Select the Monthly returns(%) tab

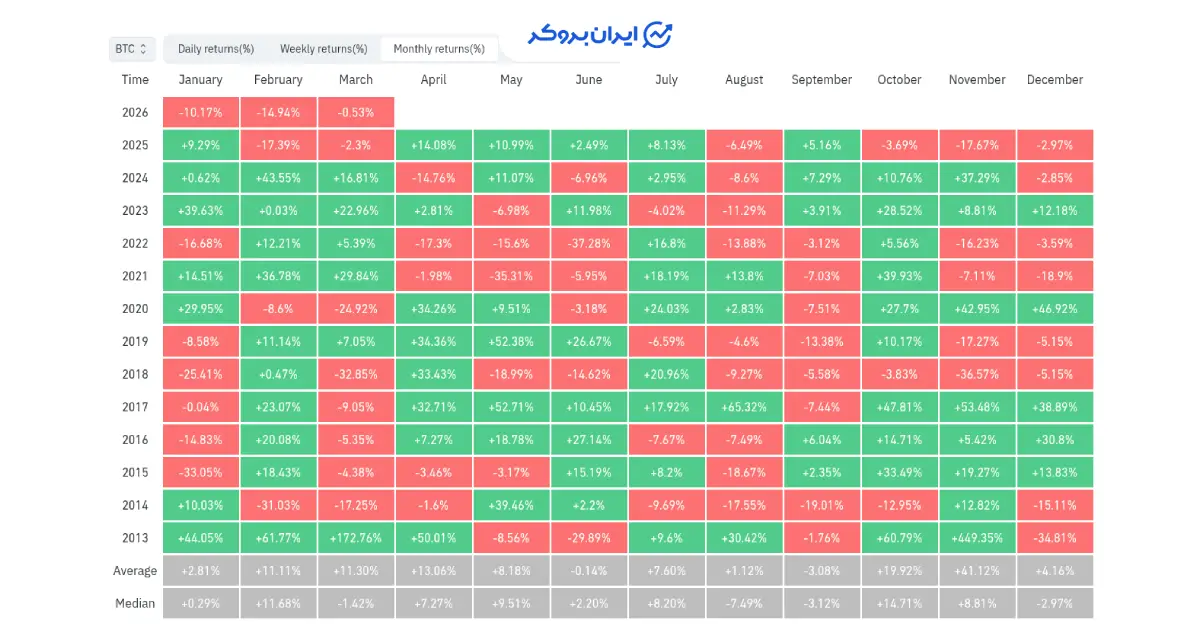(x=439, y=48)
